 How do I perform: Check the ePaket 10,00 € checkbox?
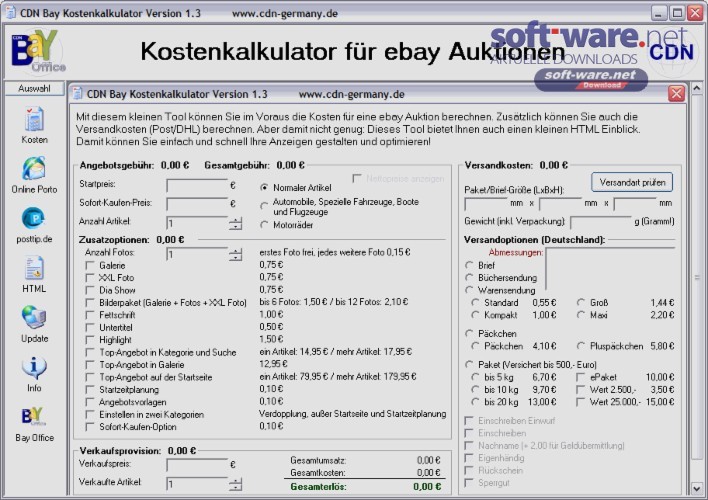pyautogui.click(x=581, y=377)
